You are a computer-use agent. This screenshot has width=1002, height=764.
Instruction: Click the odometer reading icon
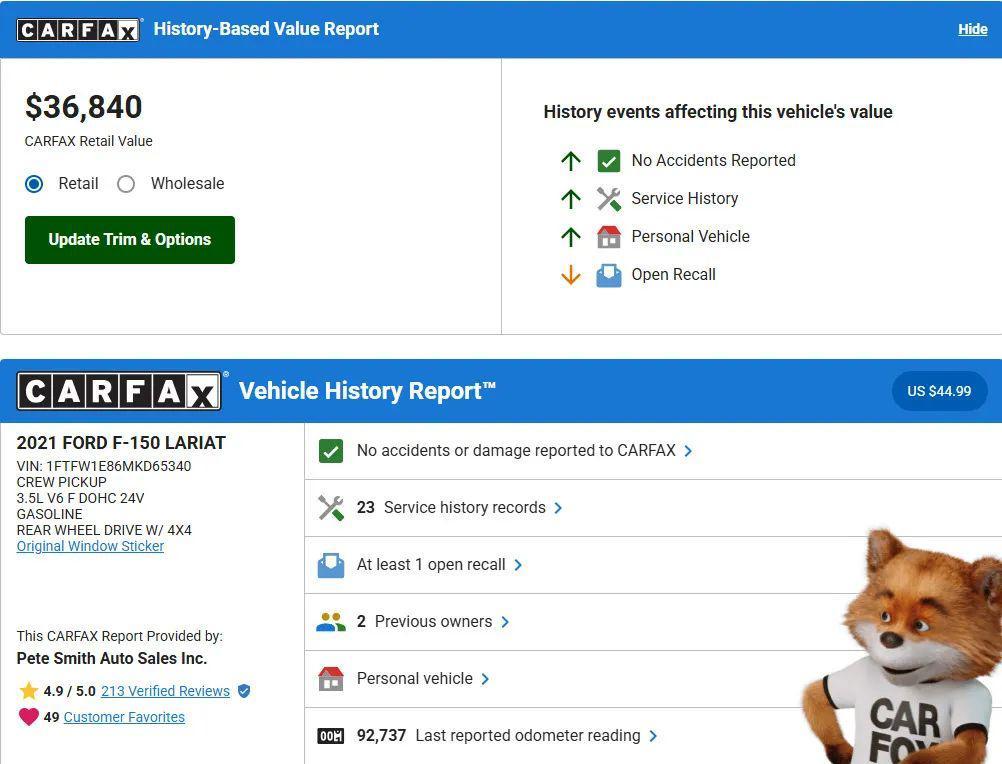coord(332,735)
